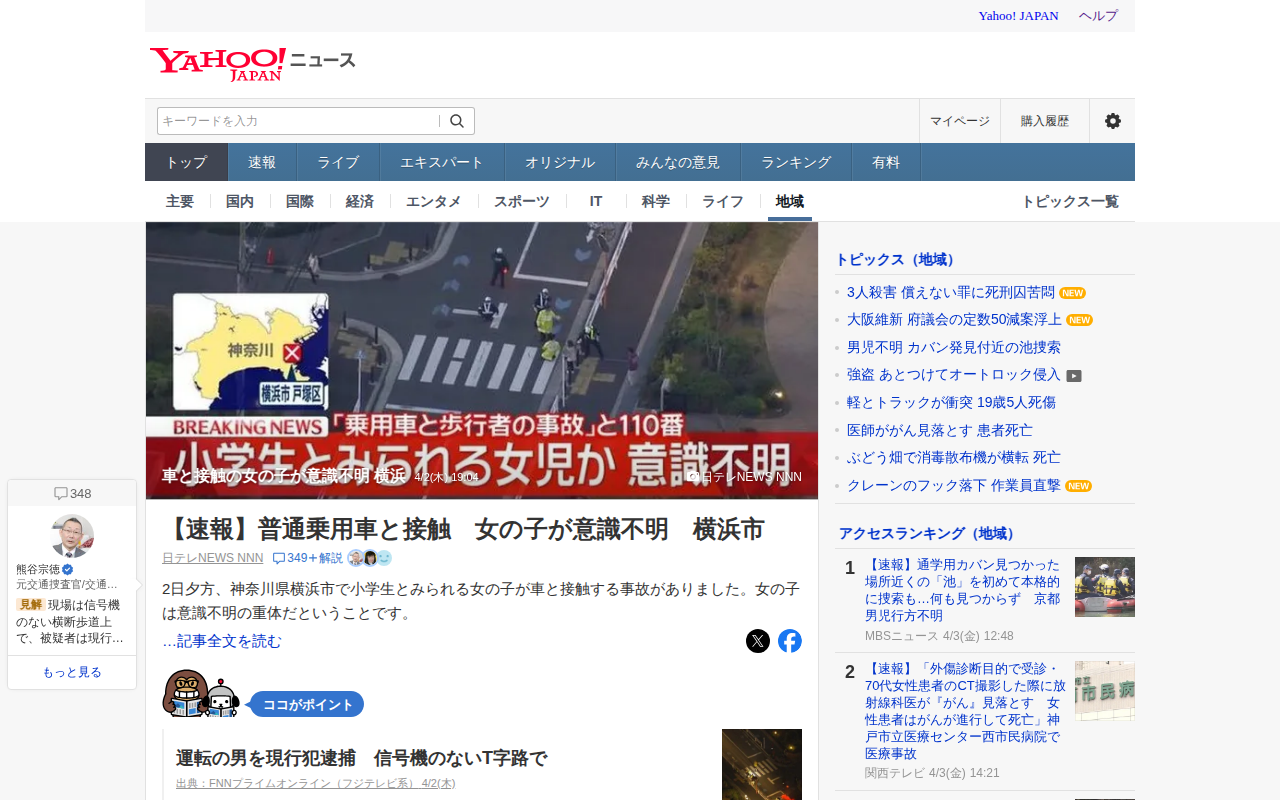Select the 主要 category
Image resolution: width=1280 pixels, height=800 pixels.
180,201
